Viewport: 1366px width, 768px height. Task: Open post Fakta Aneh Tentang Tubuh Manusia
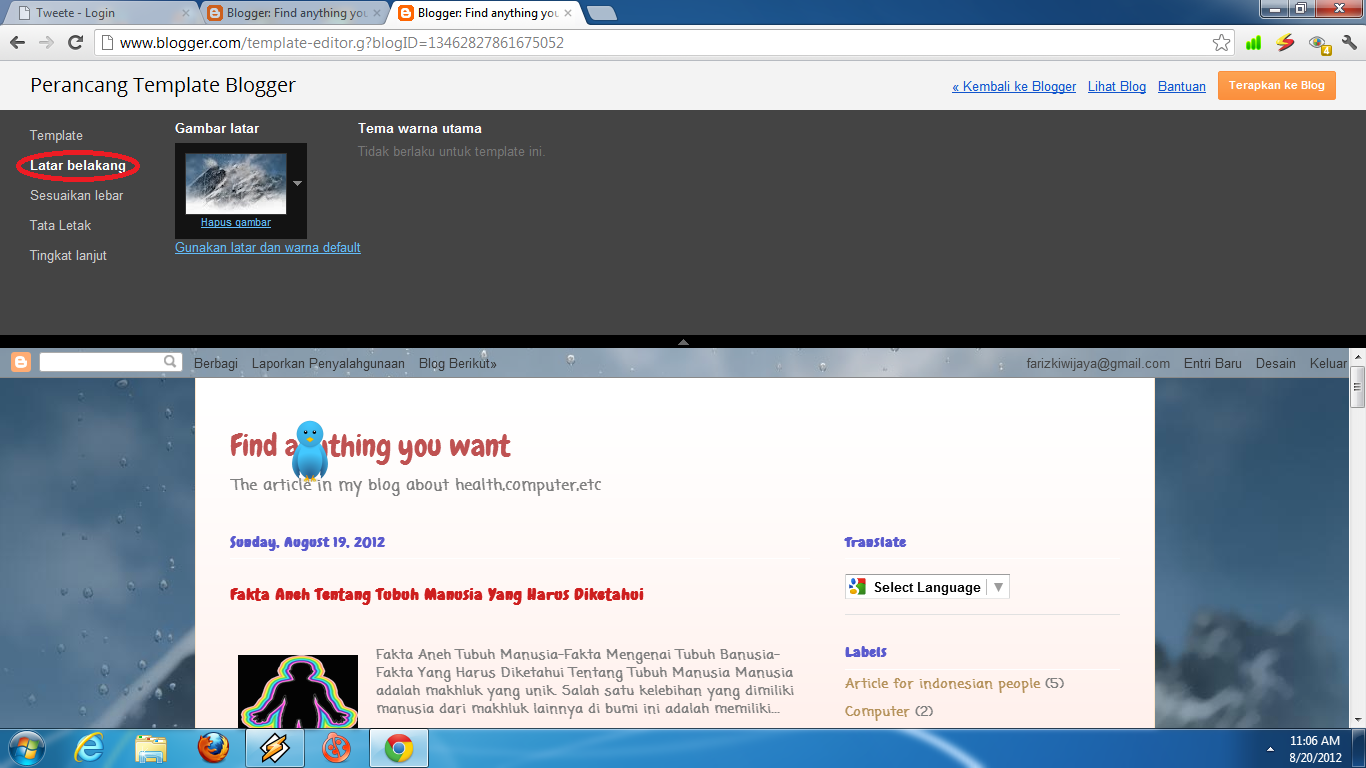tap(437, 594)
